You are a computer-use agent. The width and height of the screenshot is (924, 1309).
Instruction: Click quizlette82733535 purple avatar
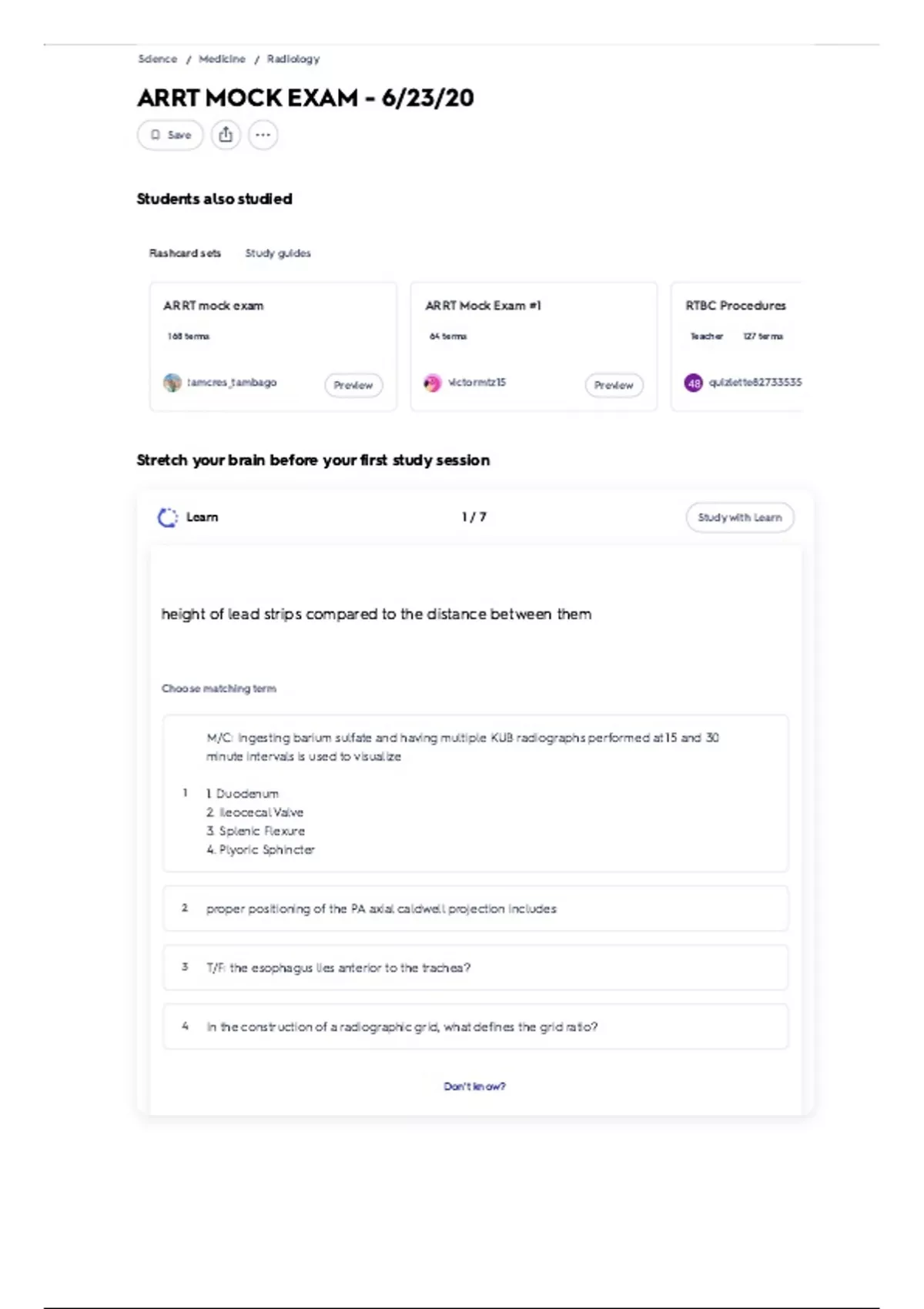[694, 383]
